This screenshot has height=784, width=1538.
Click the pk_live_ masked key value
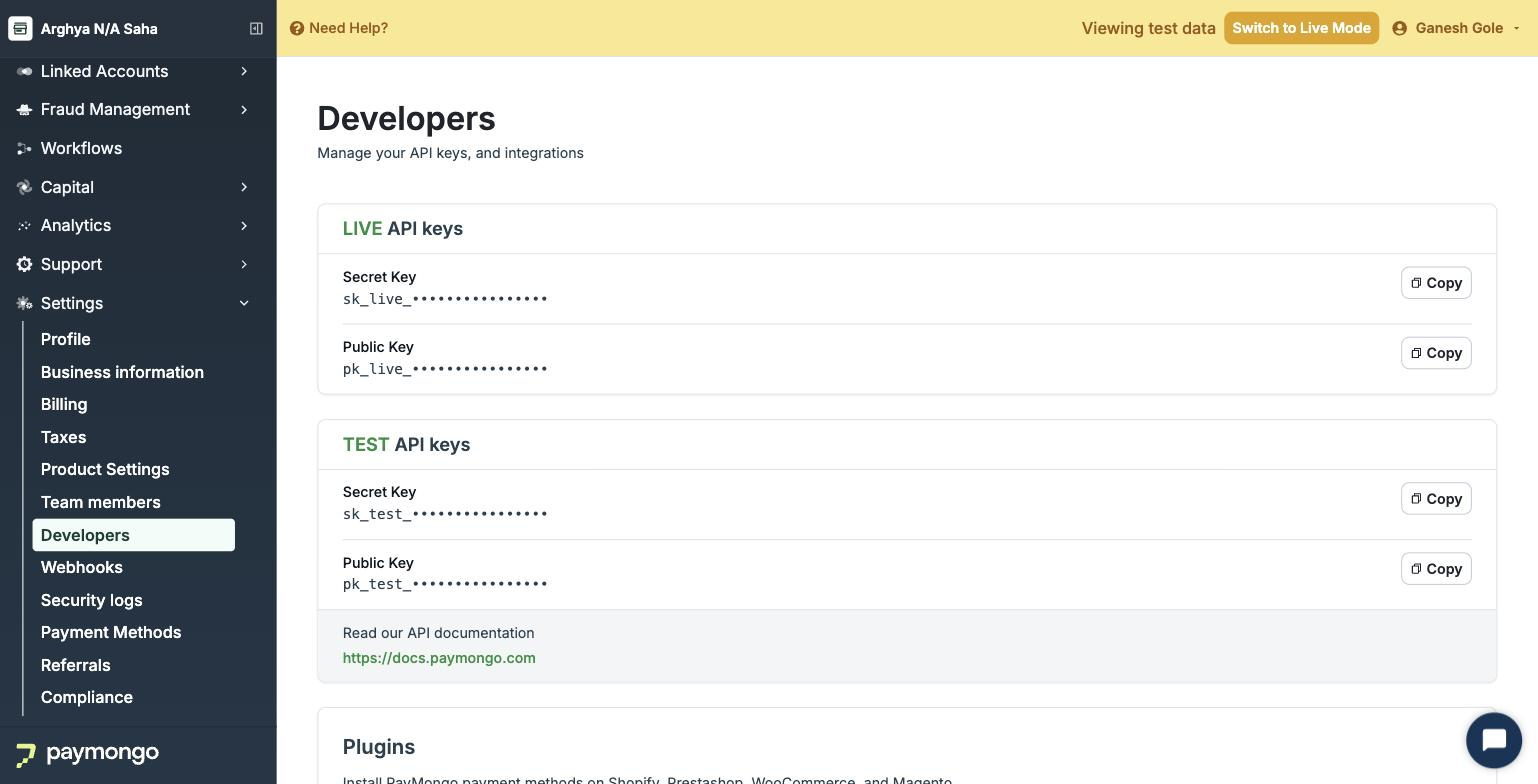tap(445, 369)
